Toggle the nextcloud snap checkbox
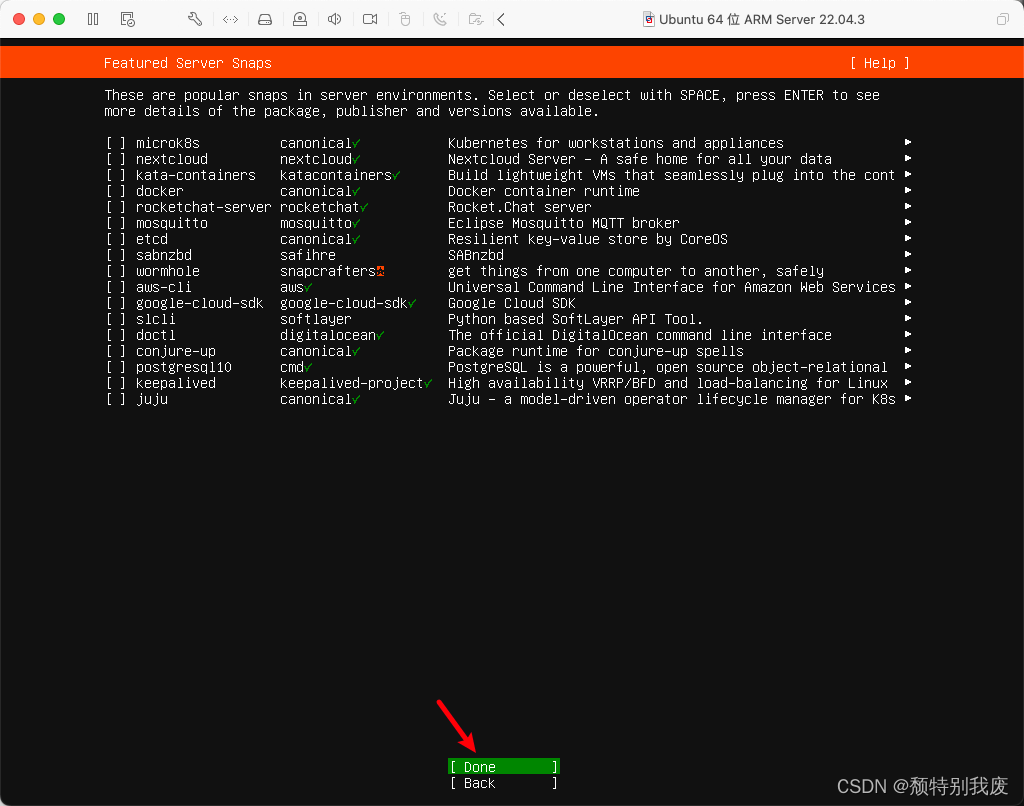1024x806 pixels. point(116,159)
